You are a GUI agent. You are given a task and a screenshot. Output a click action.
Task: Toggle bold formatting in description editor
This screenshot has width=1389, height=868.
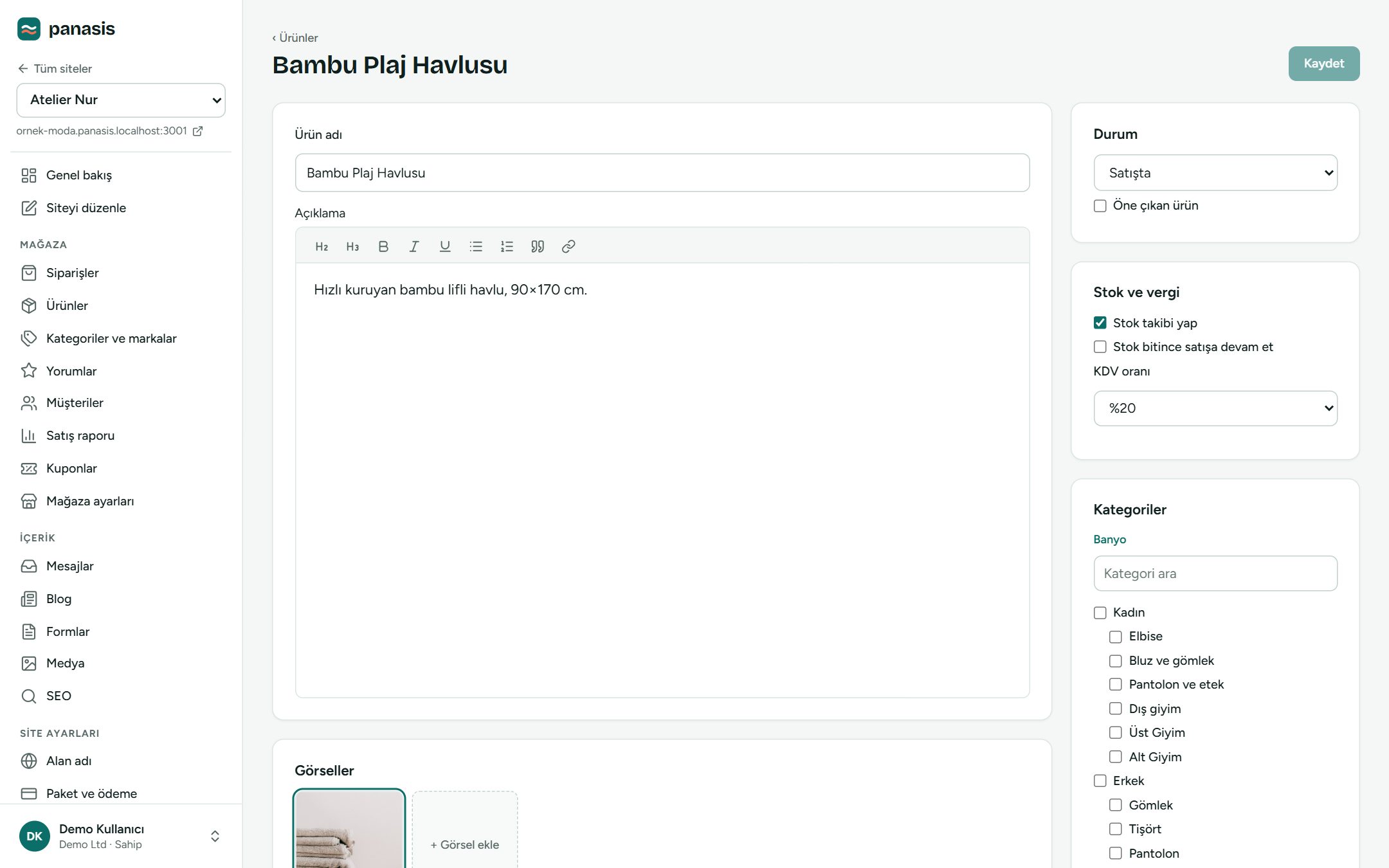point(383,247)
